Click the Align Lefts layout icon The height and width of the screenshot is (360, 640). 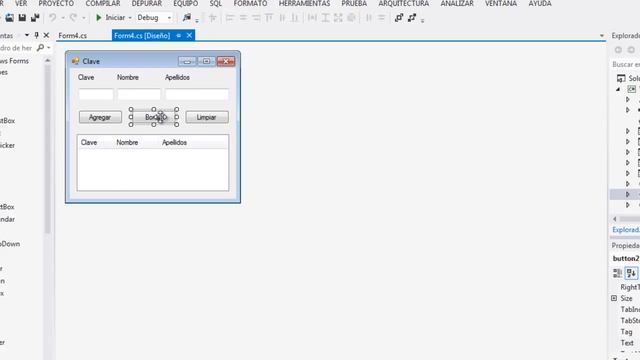[x=230, y=18]
